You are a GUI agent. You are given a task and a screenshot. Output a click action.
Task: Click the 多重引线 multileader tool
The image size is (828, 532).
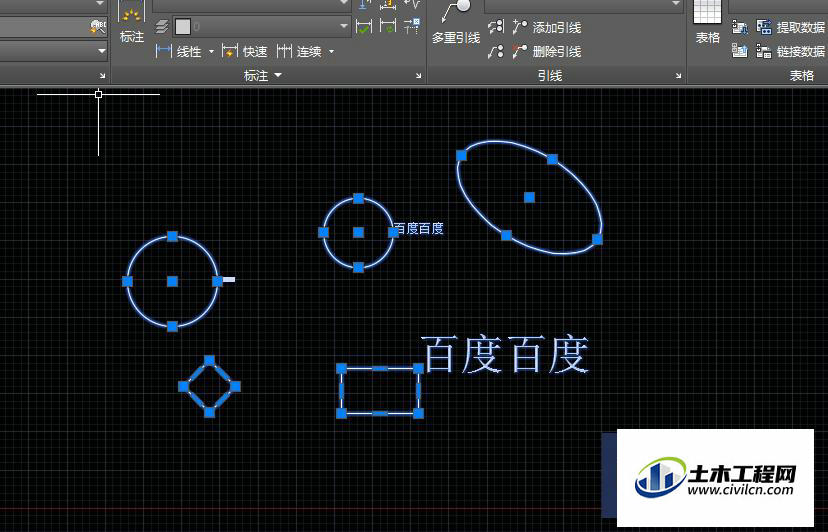[x=456, y=23]
